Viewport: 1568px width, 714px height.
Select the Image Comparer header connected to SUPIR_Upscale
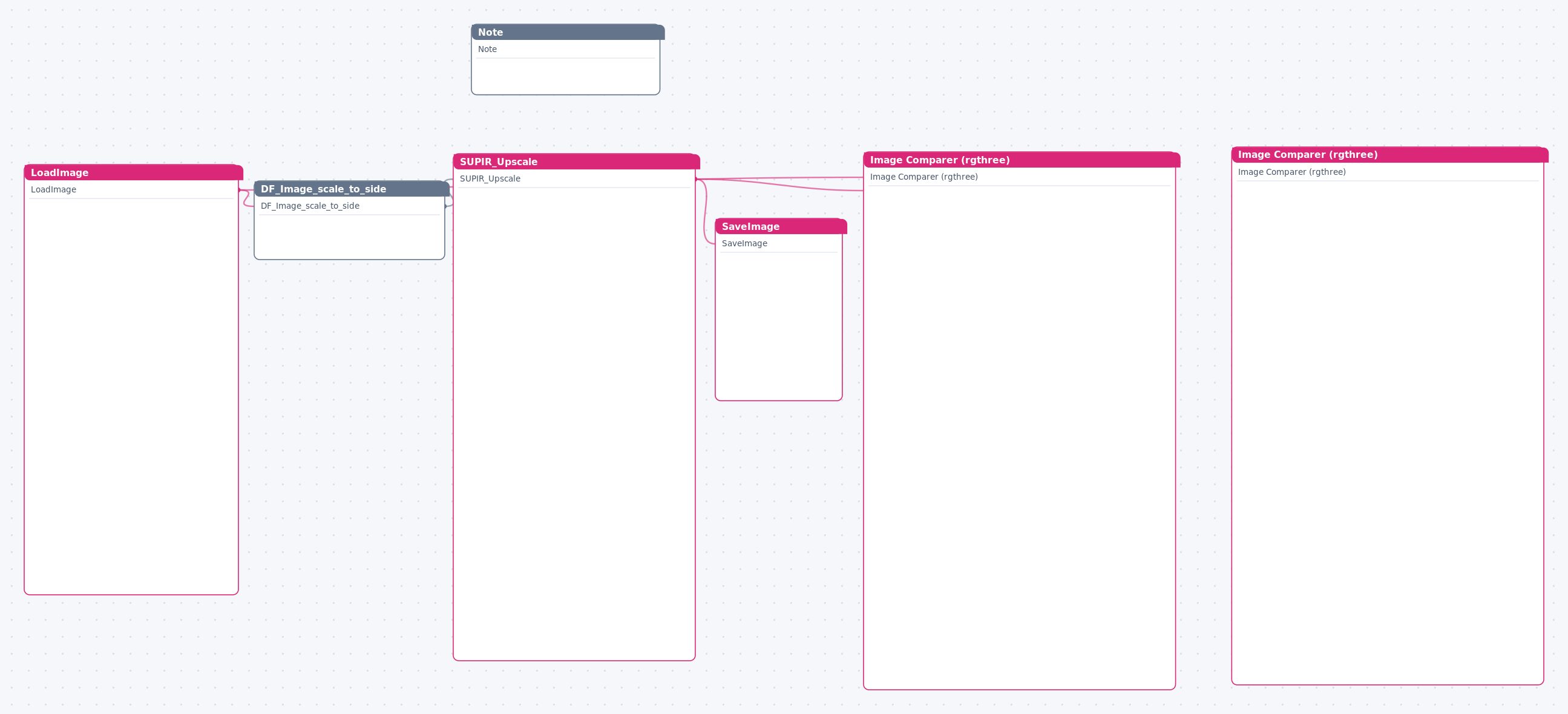tap(1022, 160)
